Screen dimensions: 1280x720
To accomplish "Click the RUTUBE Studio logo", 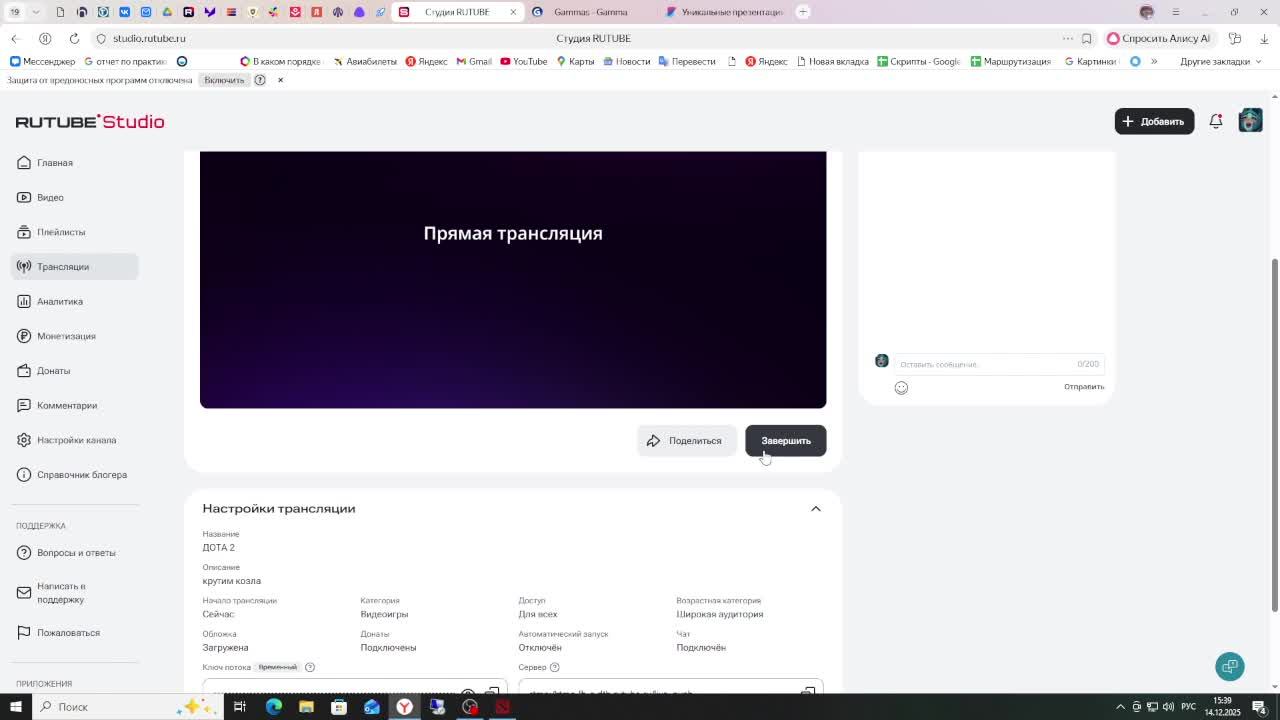I will pos(90,121).
